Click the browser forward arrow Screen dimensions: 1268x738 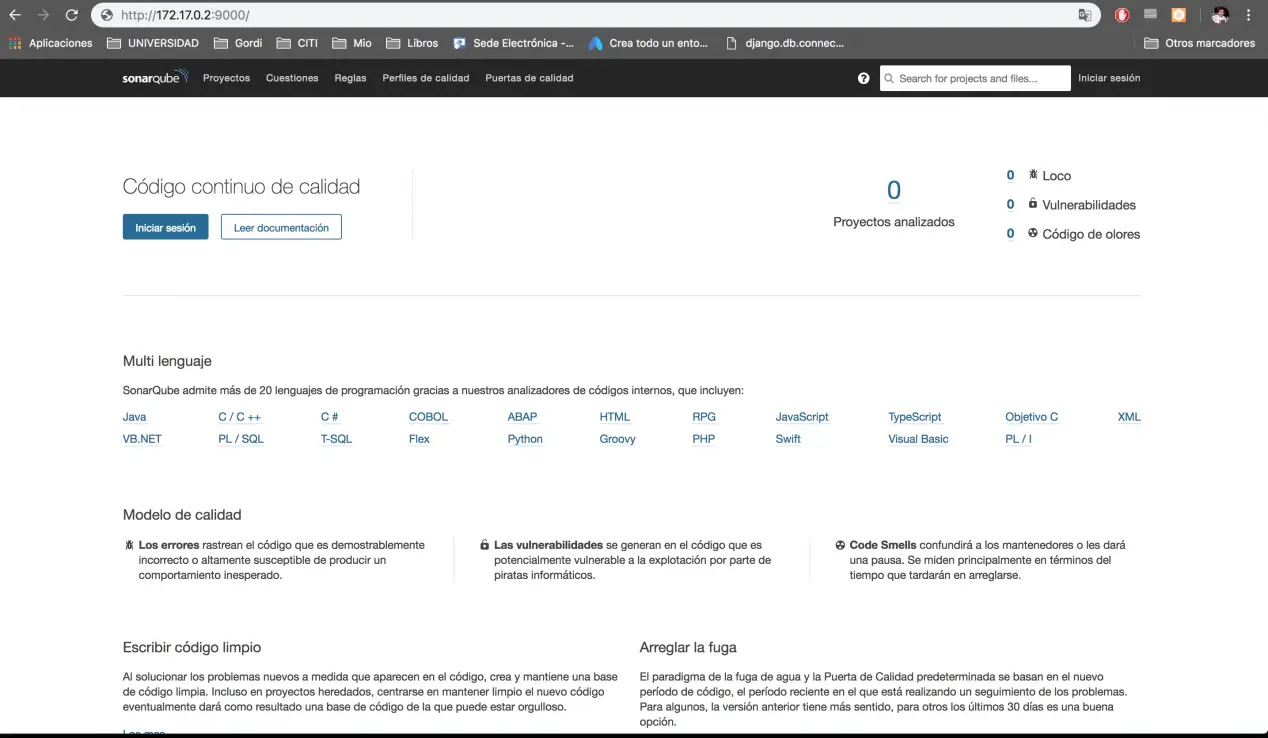(43, 15)
